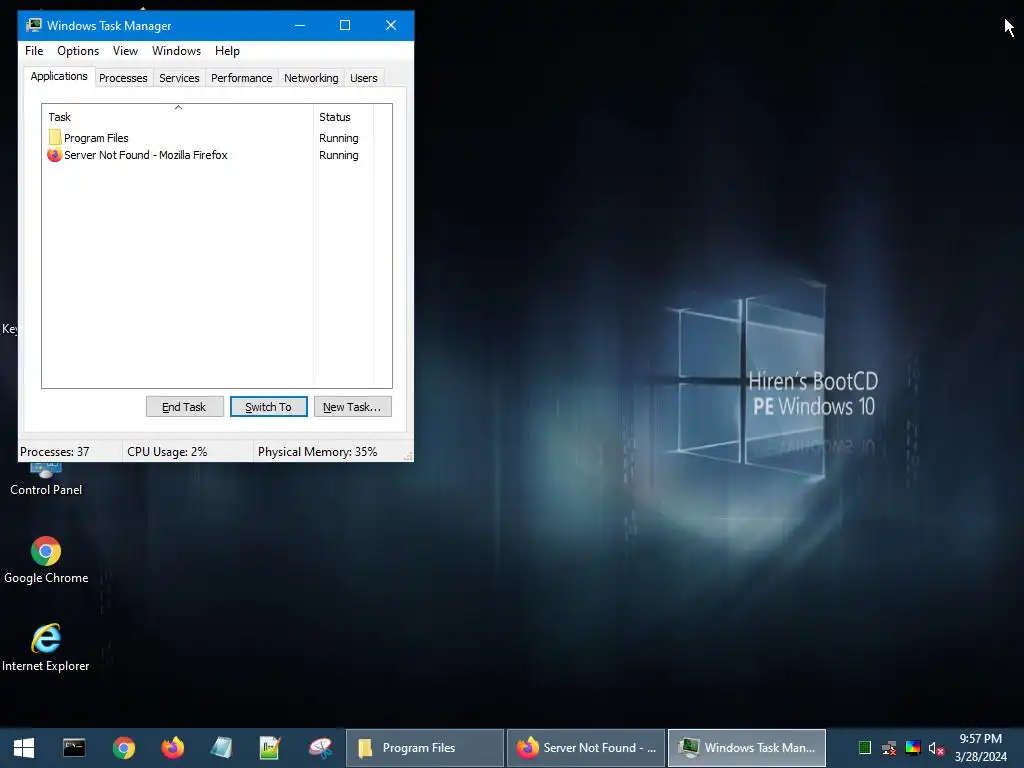
Task: Select Server Not Found - Mozilla Firefox row
Action: 208,155
